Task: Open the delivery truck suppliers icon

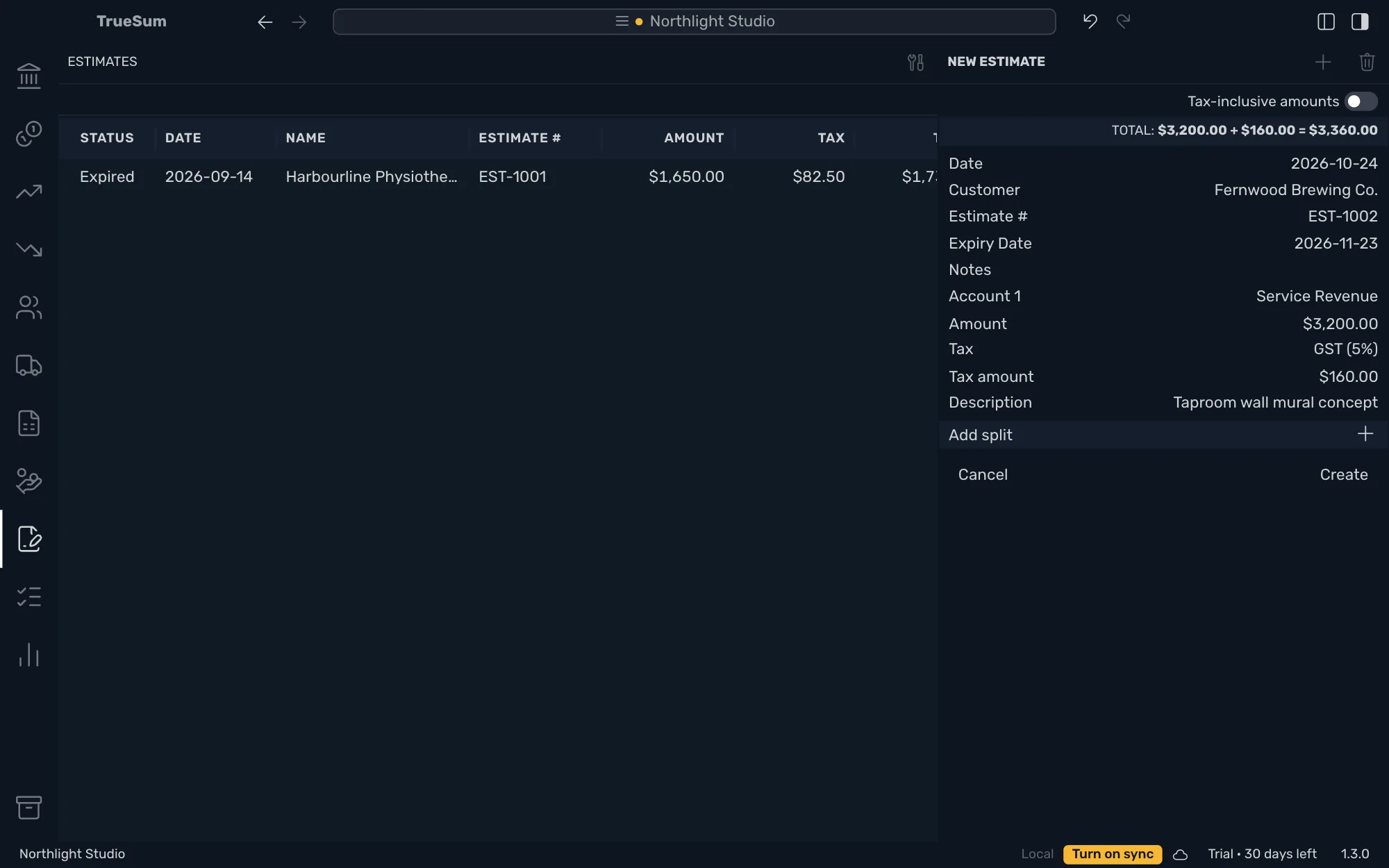Action: [28, 365]
